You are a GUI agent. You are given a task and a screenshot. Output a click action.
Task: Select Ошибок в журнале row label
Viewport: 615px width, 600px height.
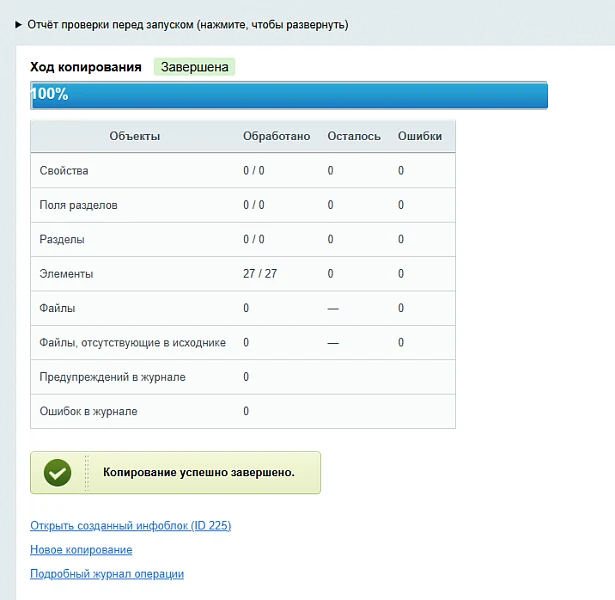[x=88, y=411]
